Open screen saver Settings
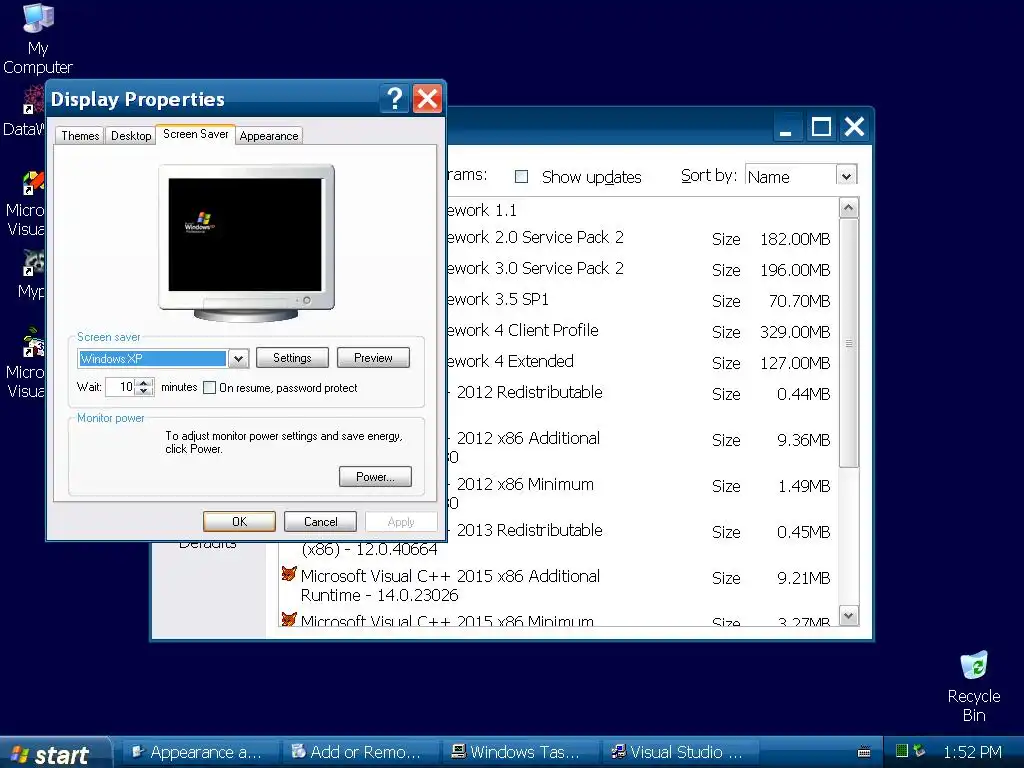This screenshot has width=1024, height=768. tap(292, 358)
